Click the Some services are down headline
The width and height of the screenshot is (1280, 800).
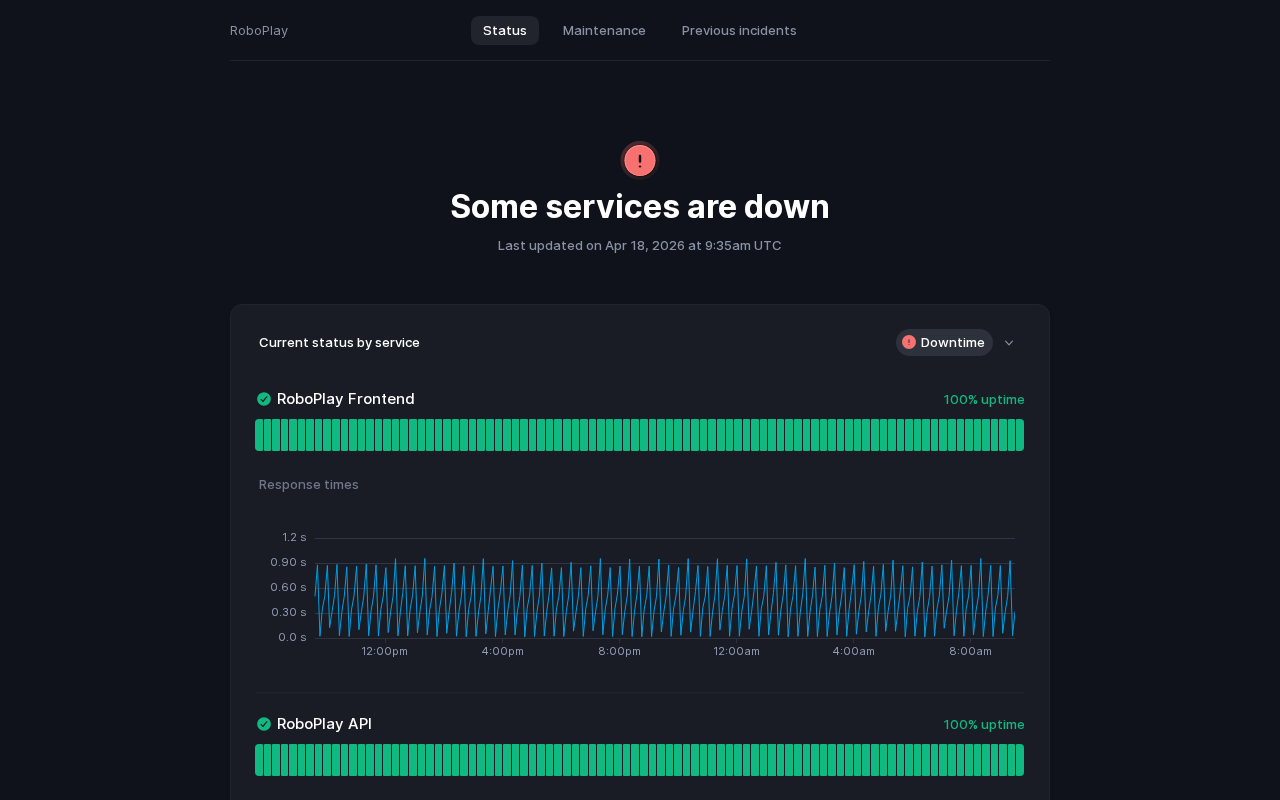[640, 206]
